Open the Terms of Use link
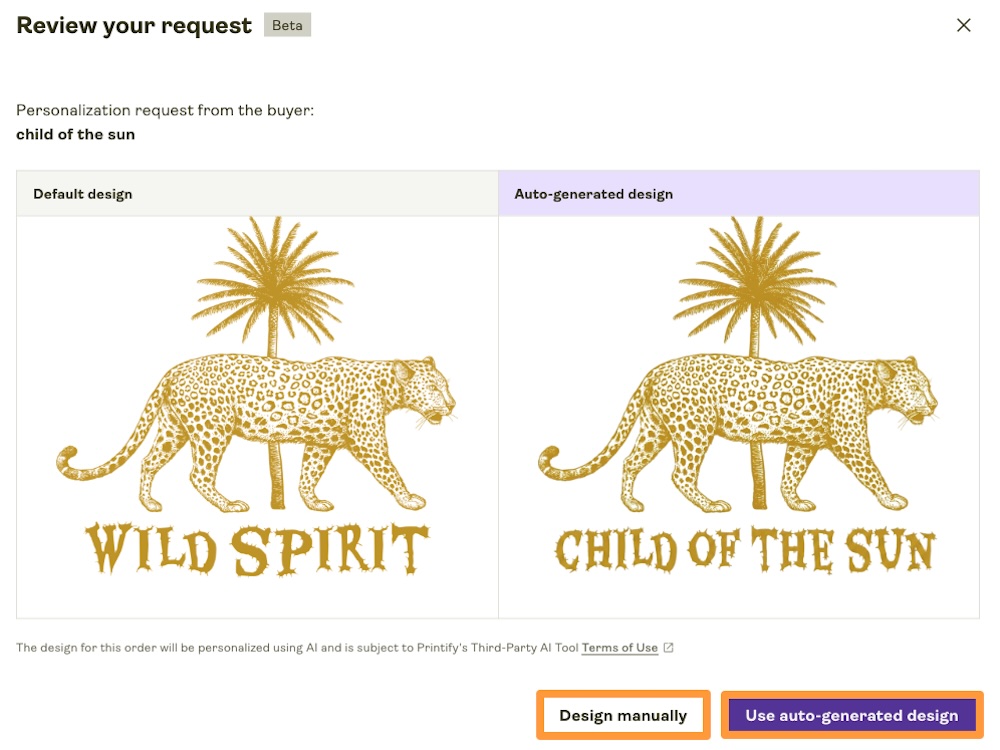Viewport: 1000px width, 750px height. [619, 647]
